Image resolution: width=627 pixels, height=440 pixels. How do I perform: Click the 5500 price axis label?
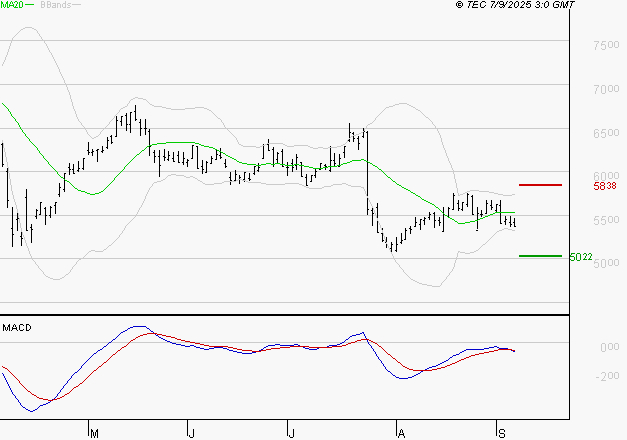[605, 220]
